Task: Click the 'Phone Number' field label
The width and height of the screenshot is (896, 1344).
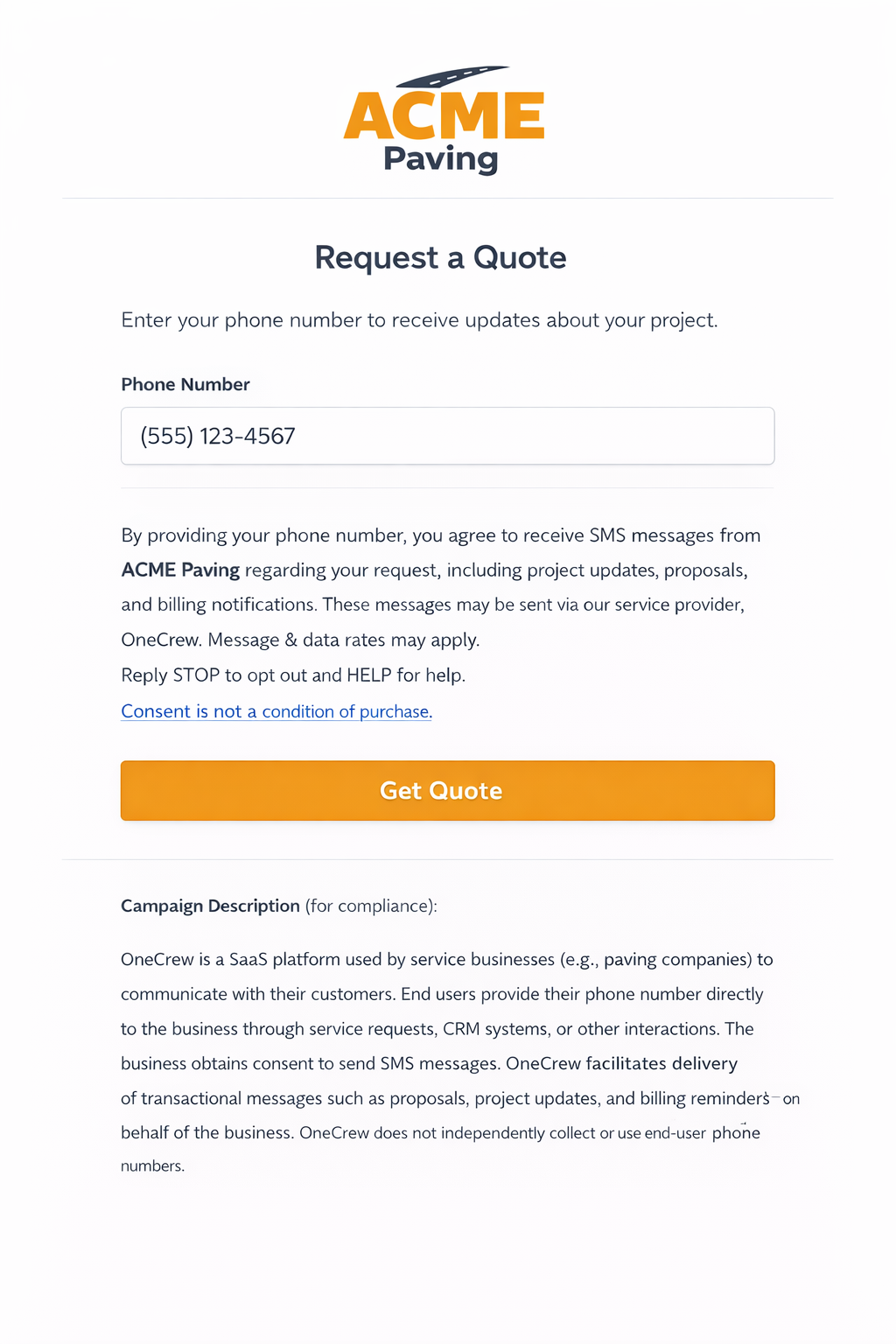Action: click(185, 384)
